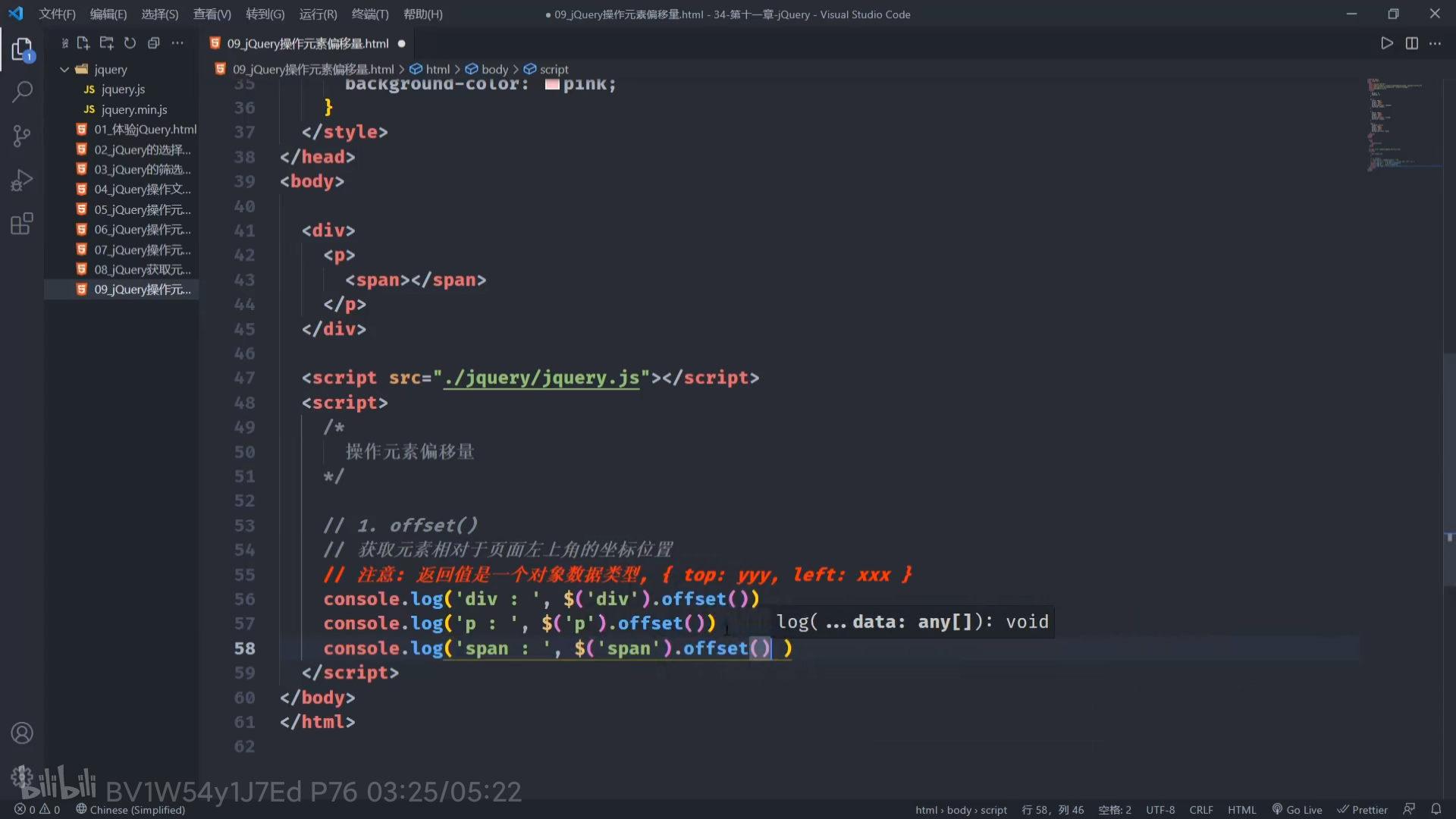Open 04_jQuery file in explorer
This screenshot has height=819, width=1456.
point(142,190)
